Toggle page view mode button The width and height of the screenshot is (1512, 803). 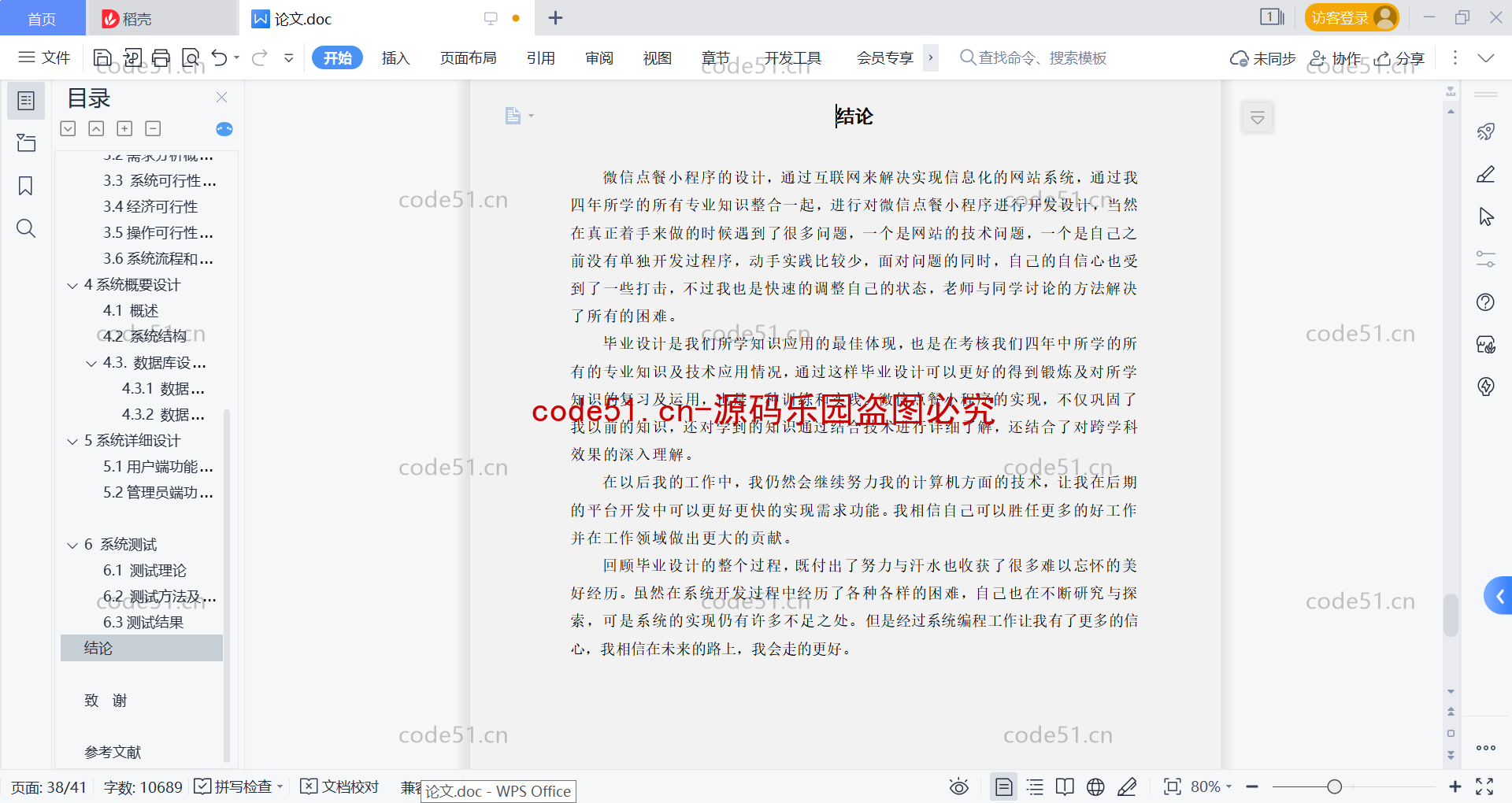click(1004, 786)
